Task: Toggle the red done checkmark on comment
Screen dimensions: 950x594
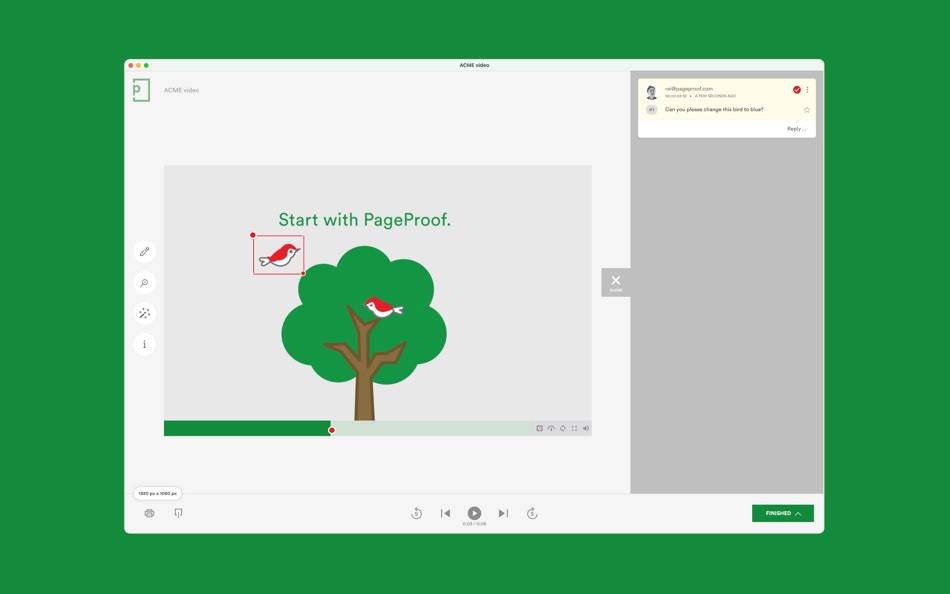Action: click(797, 90)
